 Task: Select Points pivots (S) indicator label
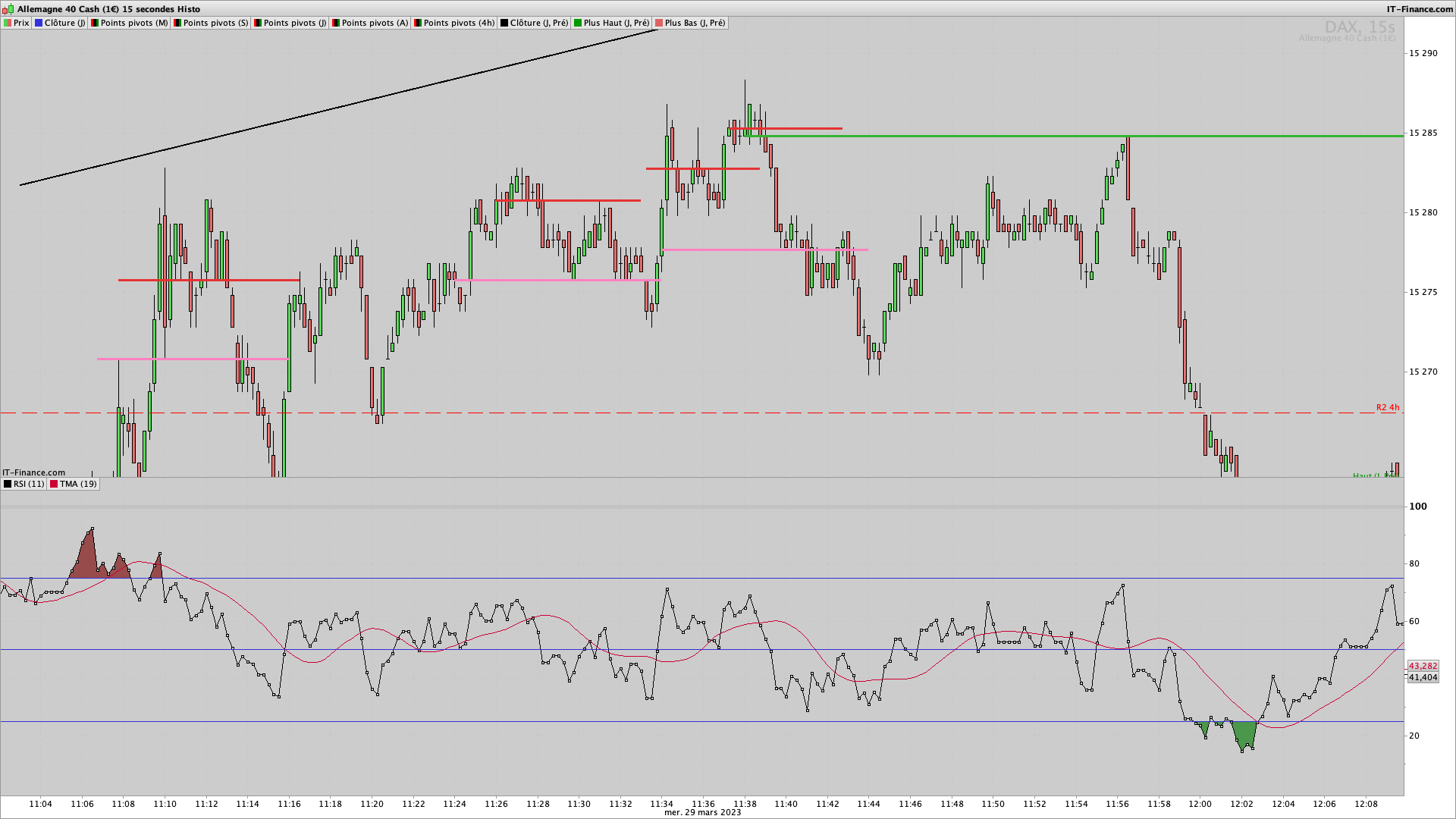(215, 23)
